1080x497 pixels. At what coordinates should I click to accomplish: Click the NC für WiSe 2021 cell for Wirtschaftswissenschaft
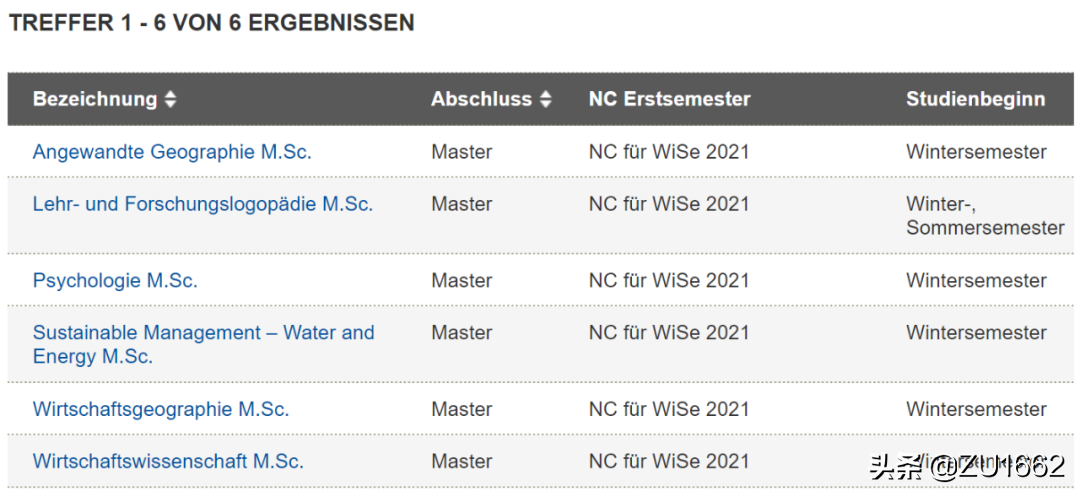[668, 461]
